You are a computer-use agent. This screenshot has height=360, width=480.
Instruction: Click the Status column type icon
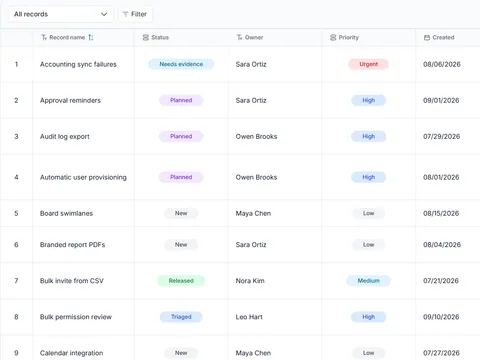(x=146, y=37)
